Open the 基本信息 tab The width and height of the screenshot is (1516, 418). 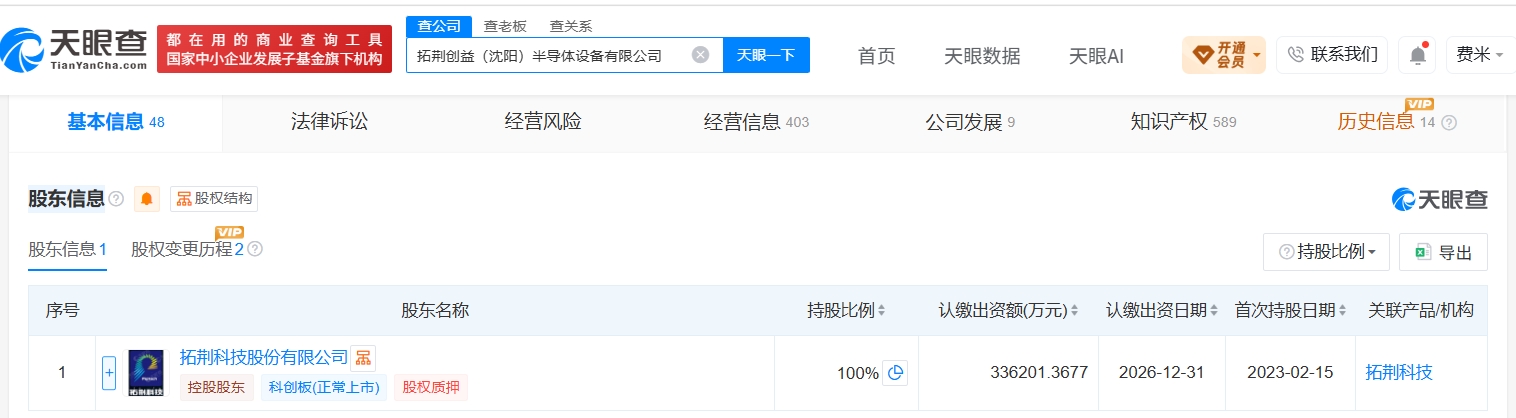point(115,122)
